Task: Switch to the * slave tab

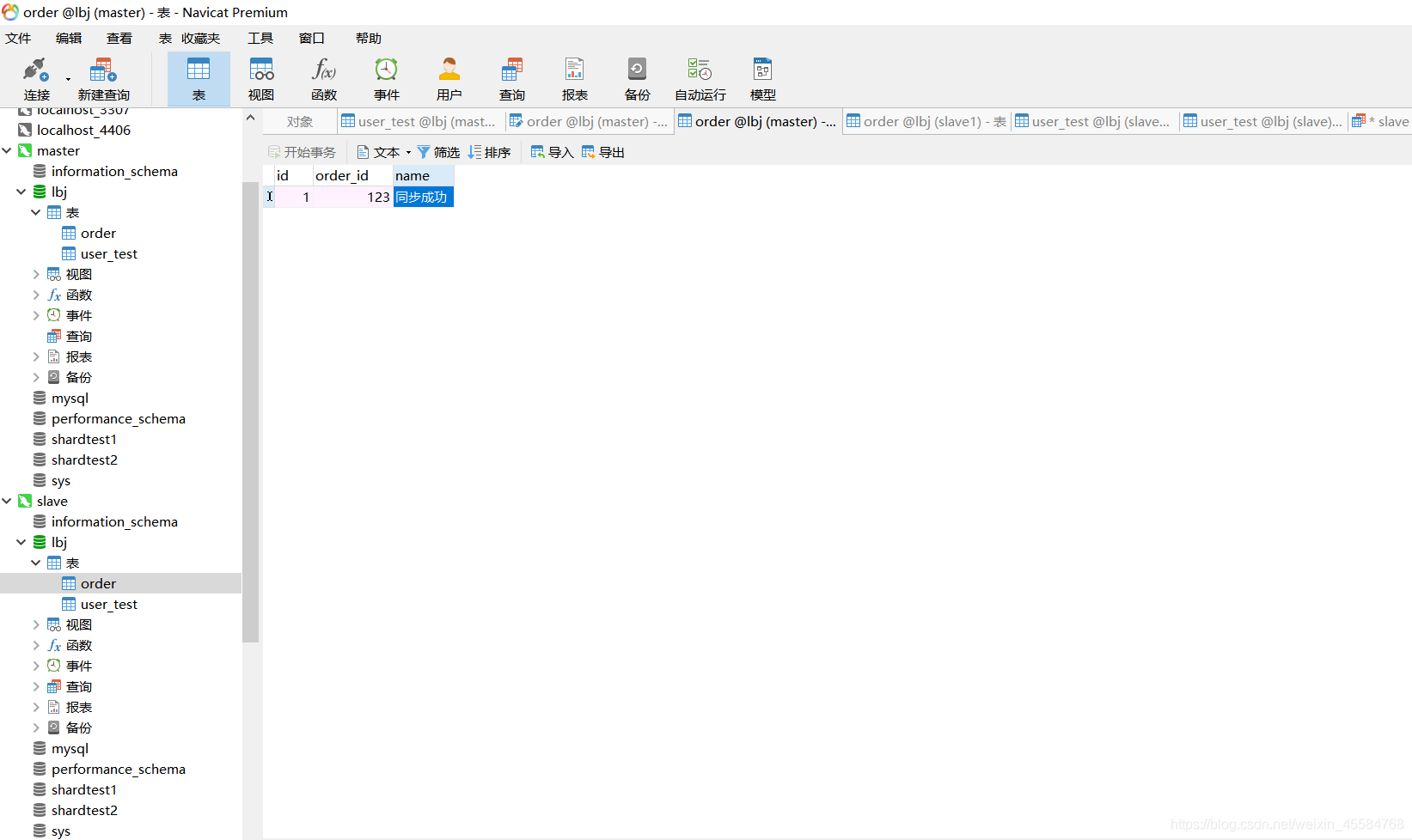Action: 1380,121
